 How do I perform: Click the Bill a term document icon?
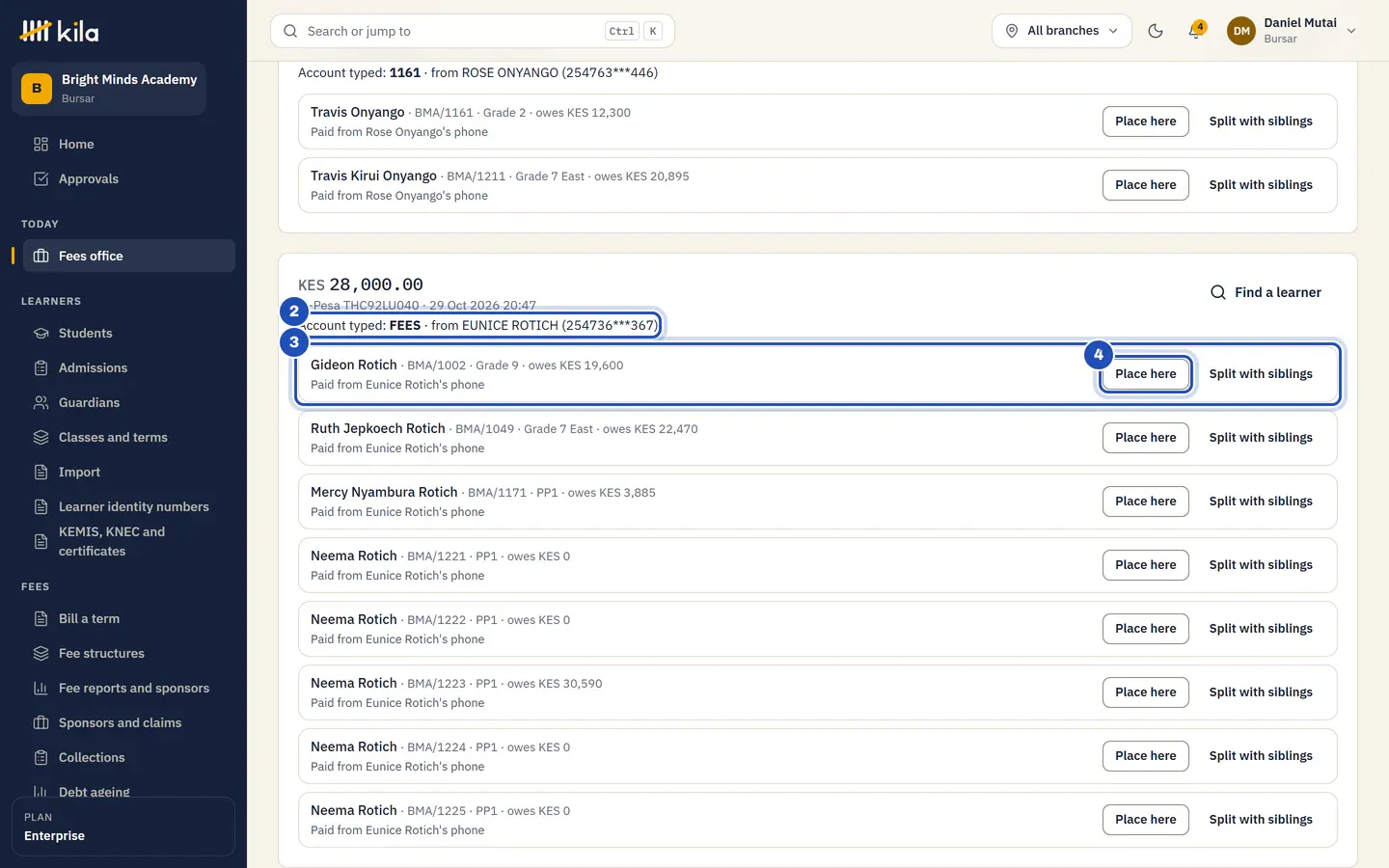tap(41, 618)
